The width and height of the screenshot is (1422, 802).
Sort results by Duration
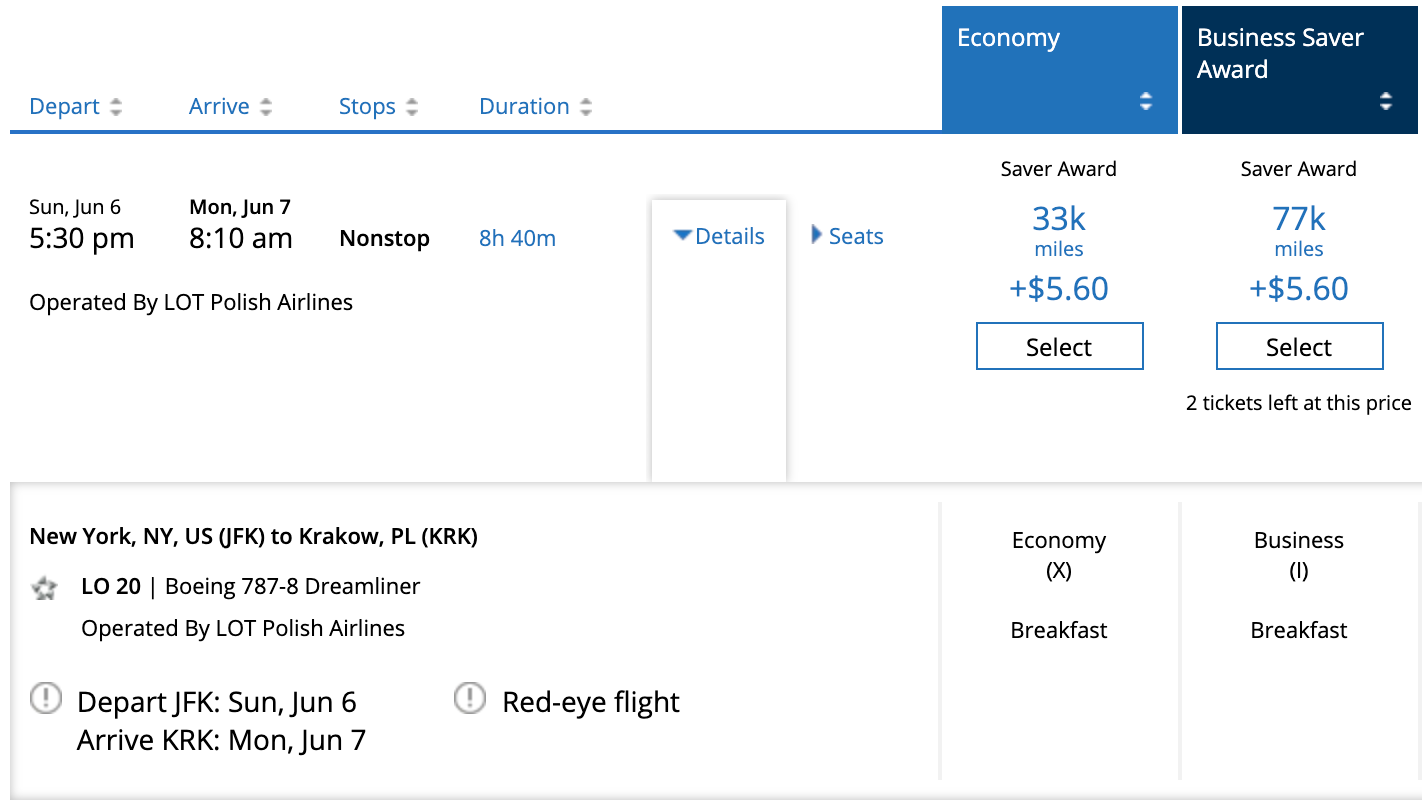(524, 107)
